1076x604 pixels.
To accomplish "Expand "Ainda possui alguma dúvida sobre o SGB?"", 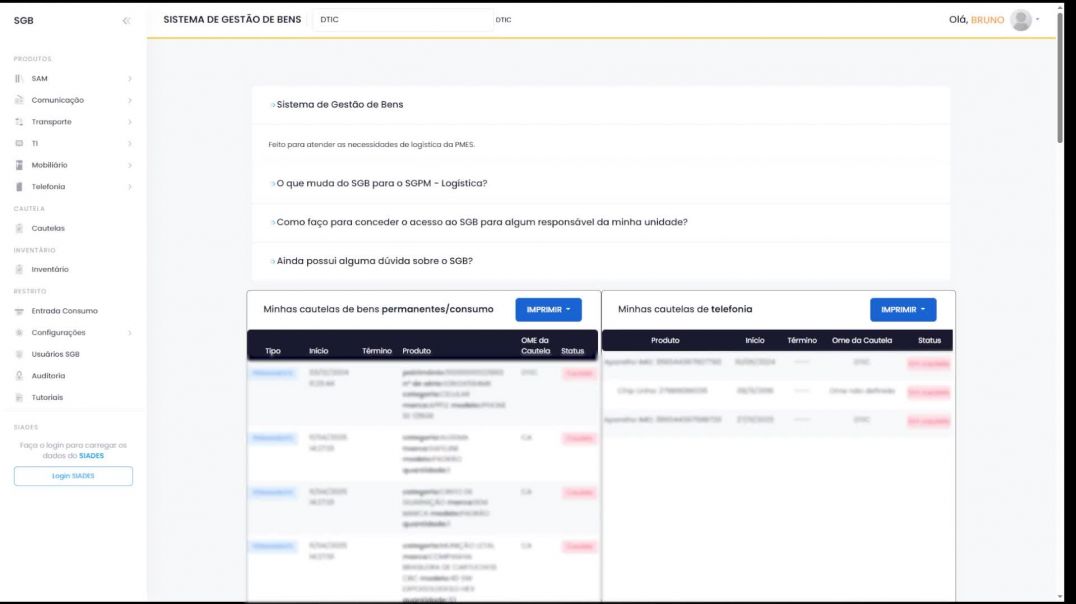I will [373, 261].
